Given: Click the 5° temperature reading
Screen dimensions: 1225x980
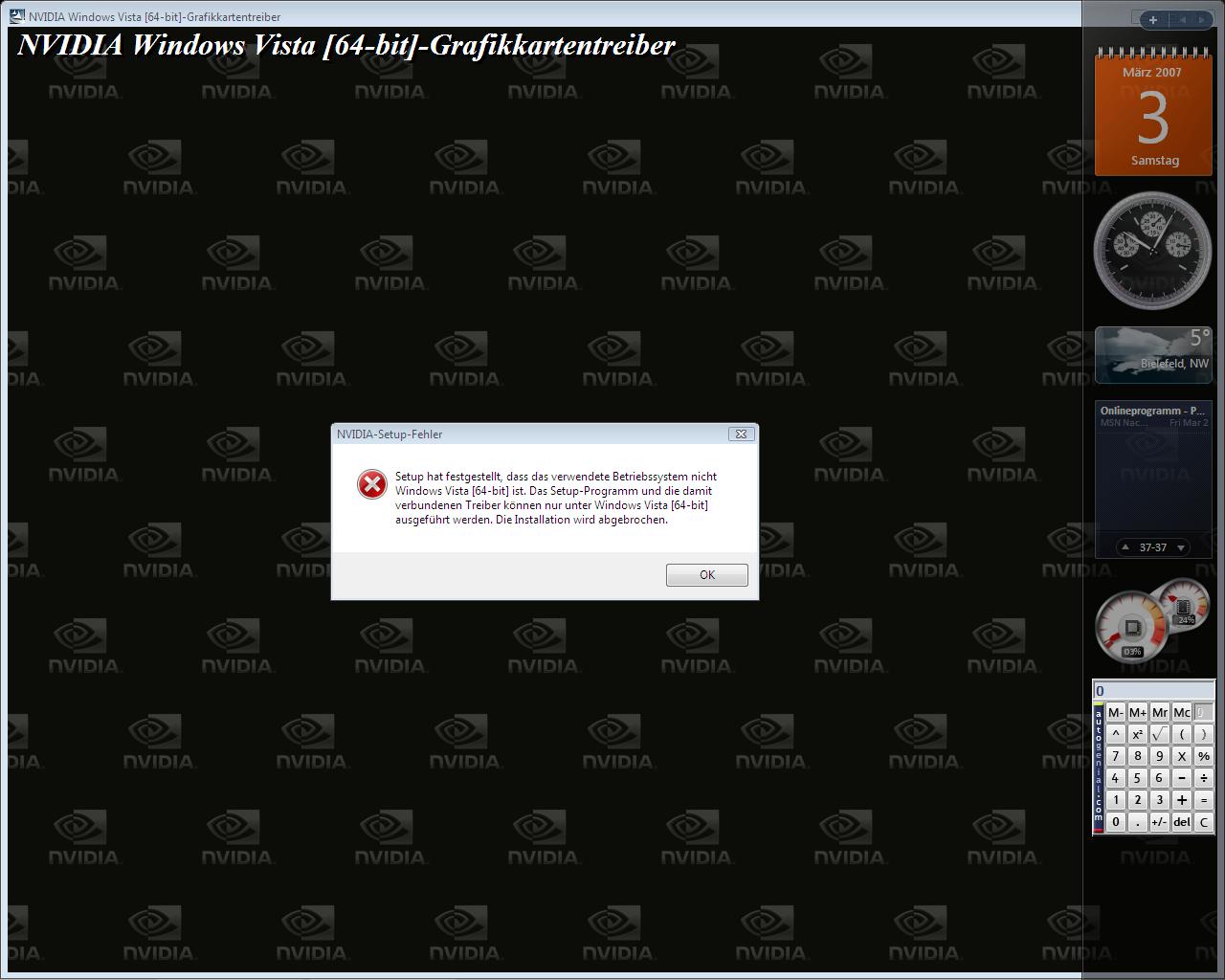Looking at the screenshot, I should (x=1200, y=338).
